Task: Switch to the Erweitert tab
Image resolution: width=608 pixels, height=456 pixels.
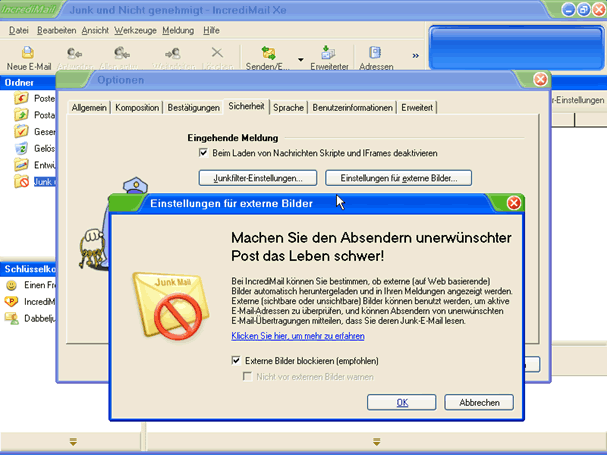Action: point(417,108)
